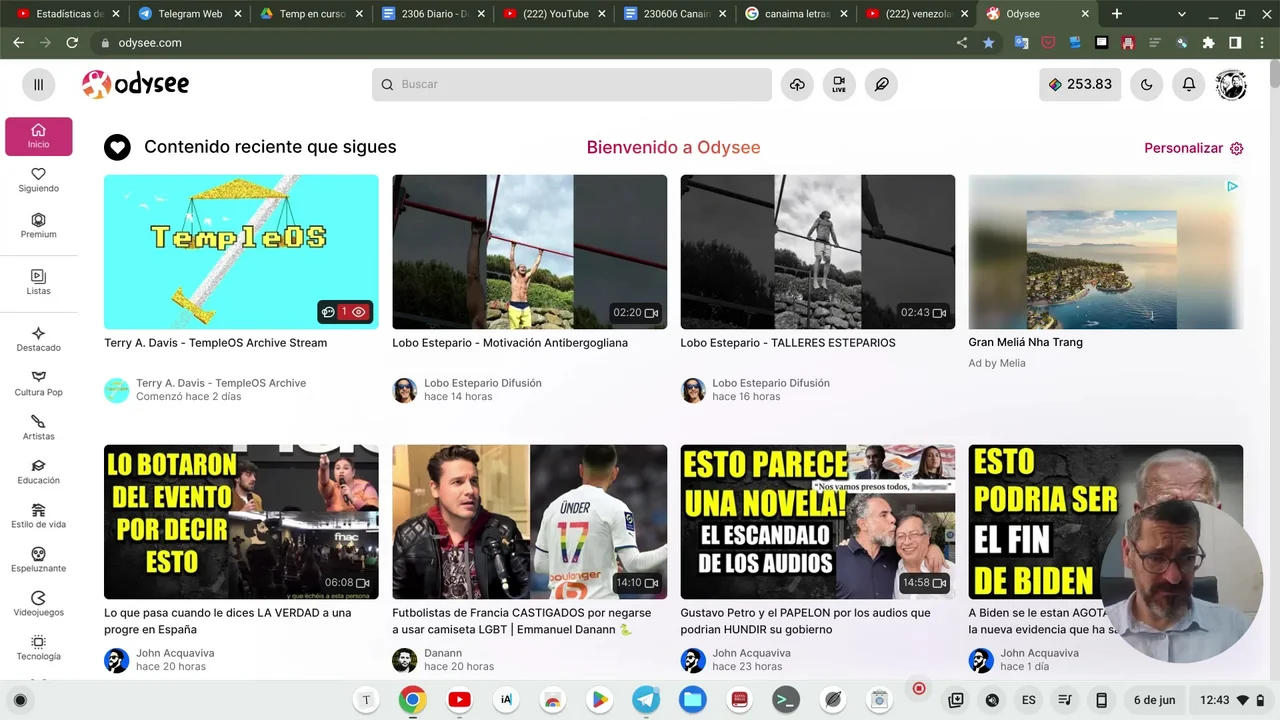Image resolution: width=1280 pixels, height=720 pixels.
Task: Click the Personalizar link
Action: (1193, 148)
